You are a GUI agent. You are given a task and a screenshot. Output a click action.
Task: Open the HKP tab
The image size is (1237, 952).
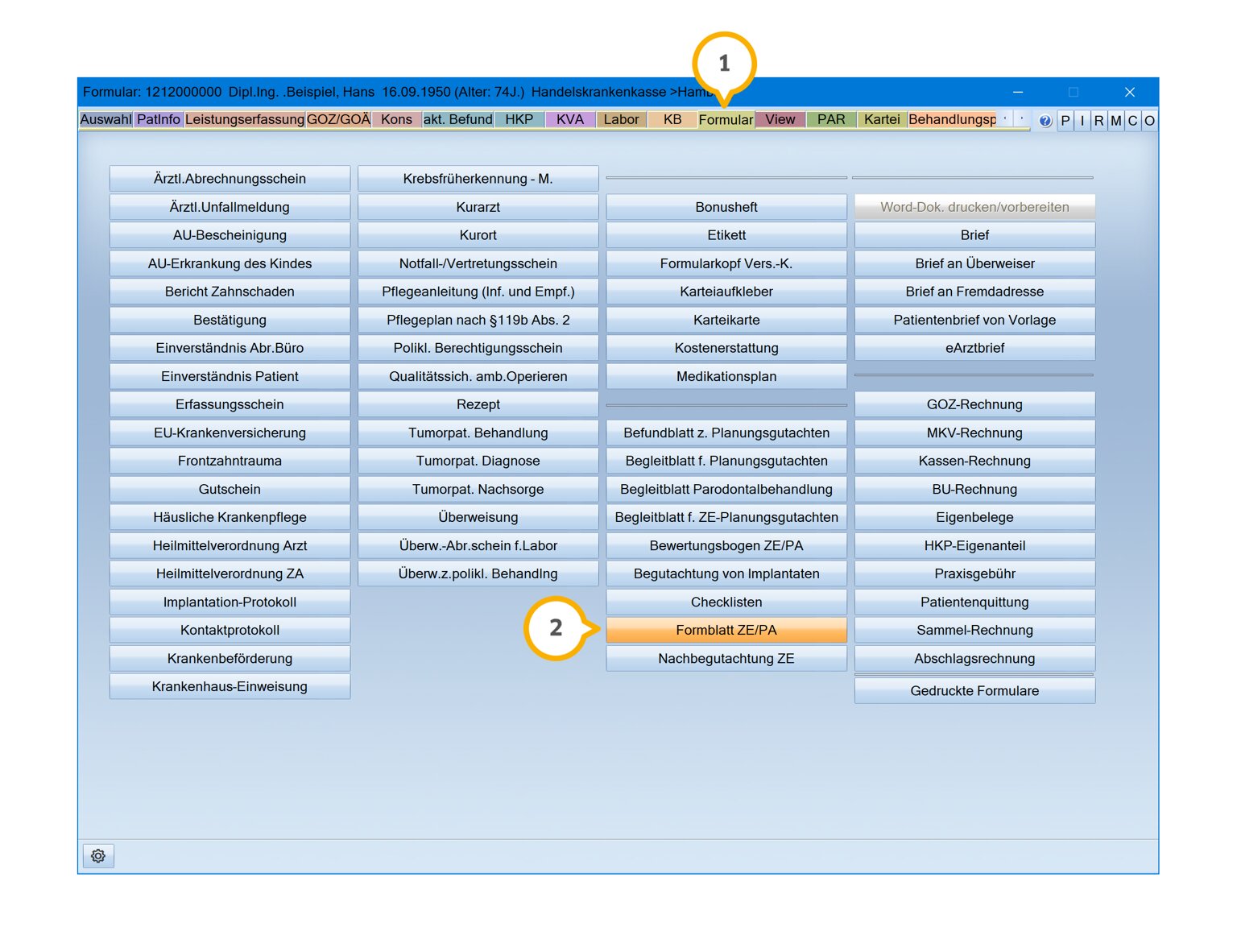519,119
